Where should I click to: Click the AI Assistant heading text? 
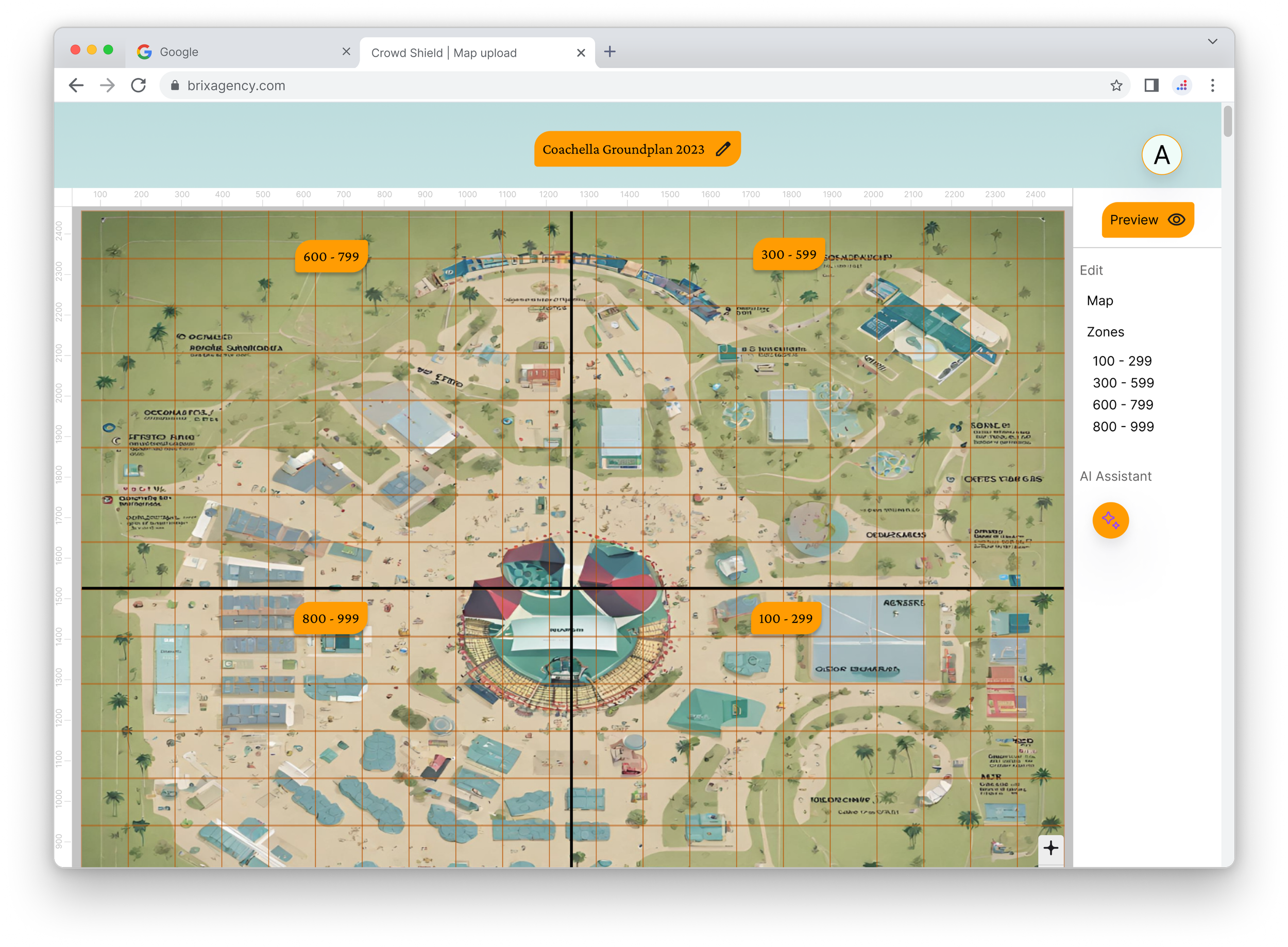click(x=1115, y=477)
